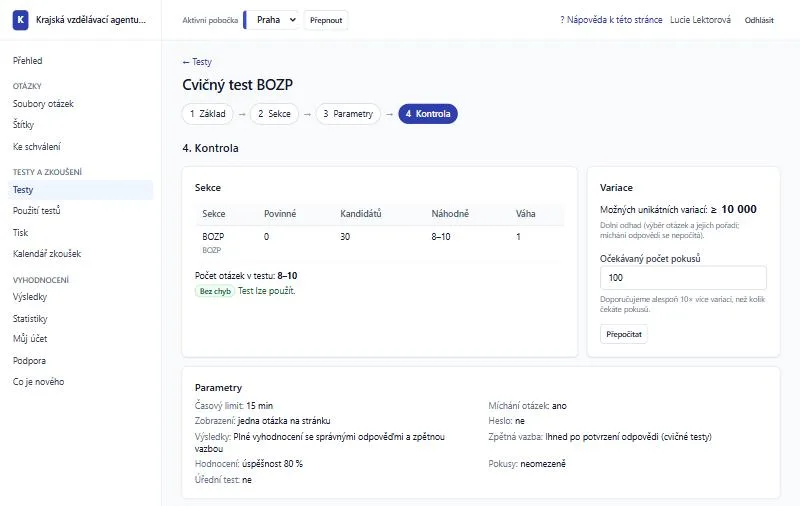The width and height of the screenshot is (800, 506).
Task: Select Testy in the sidebar
Action: tap(81, 190)
